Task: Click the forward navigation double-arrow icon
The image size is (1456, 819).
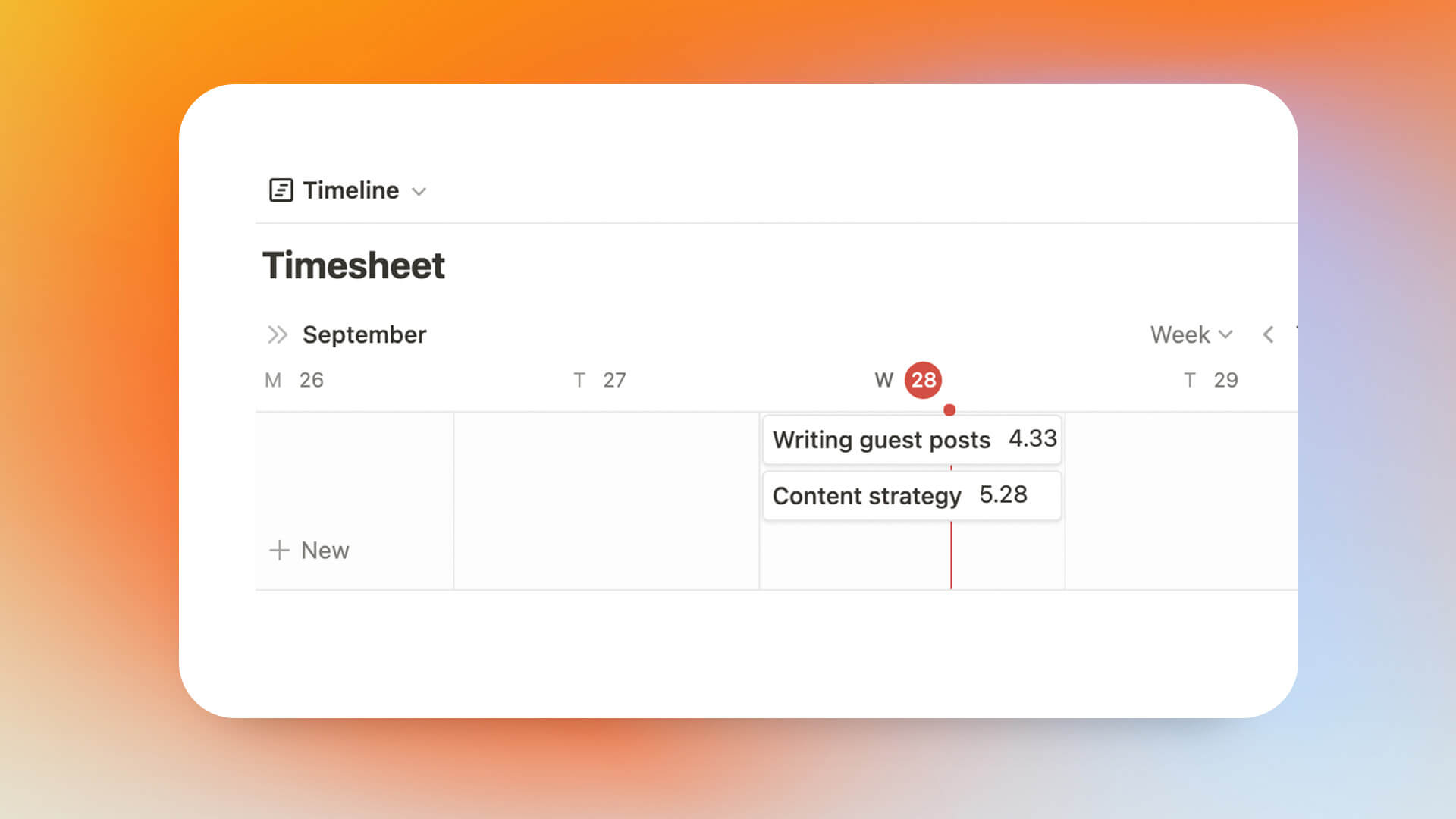Action: click(277, 334)
